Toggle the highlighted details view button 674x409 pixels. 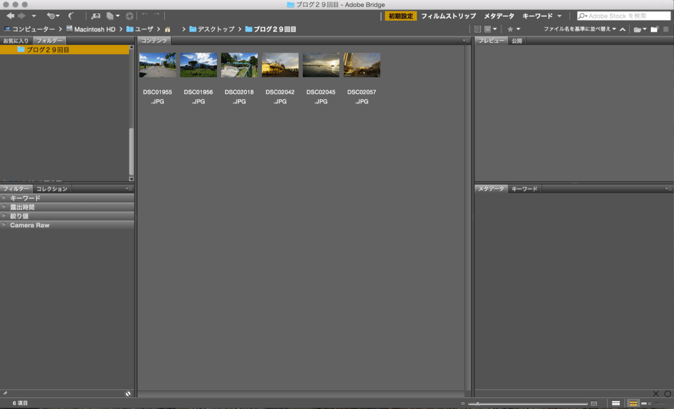(632, 403)
